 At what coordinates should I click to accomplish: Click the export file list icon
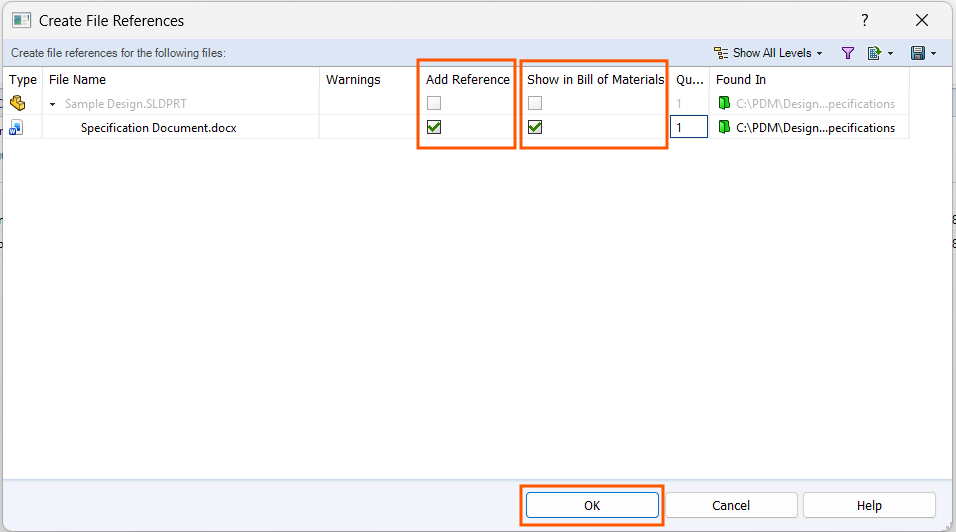coord(874,53)
